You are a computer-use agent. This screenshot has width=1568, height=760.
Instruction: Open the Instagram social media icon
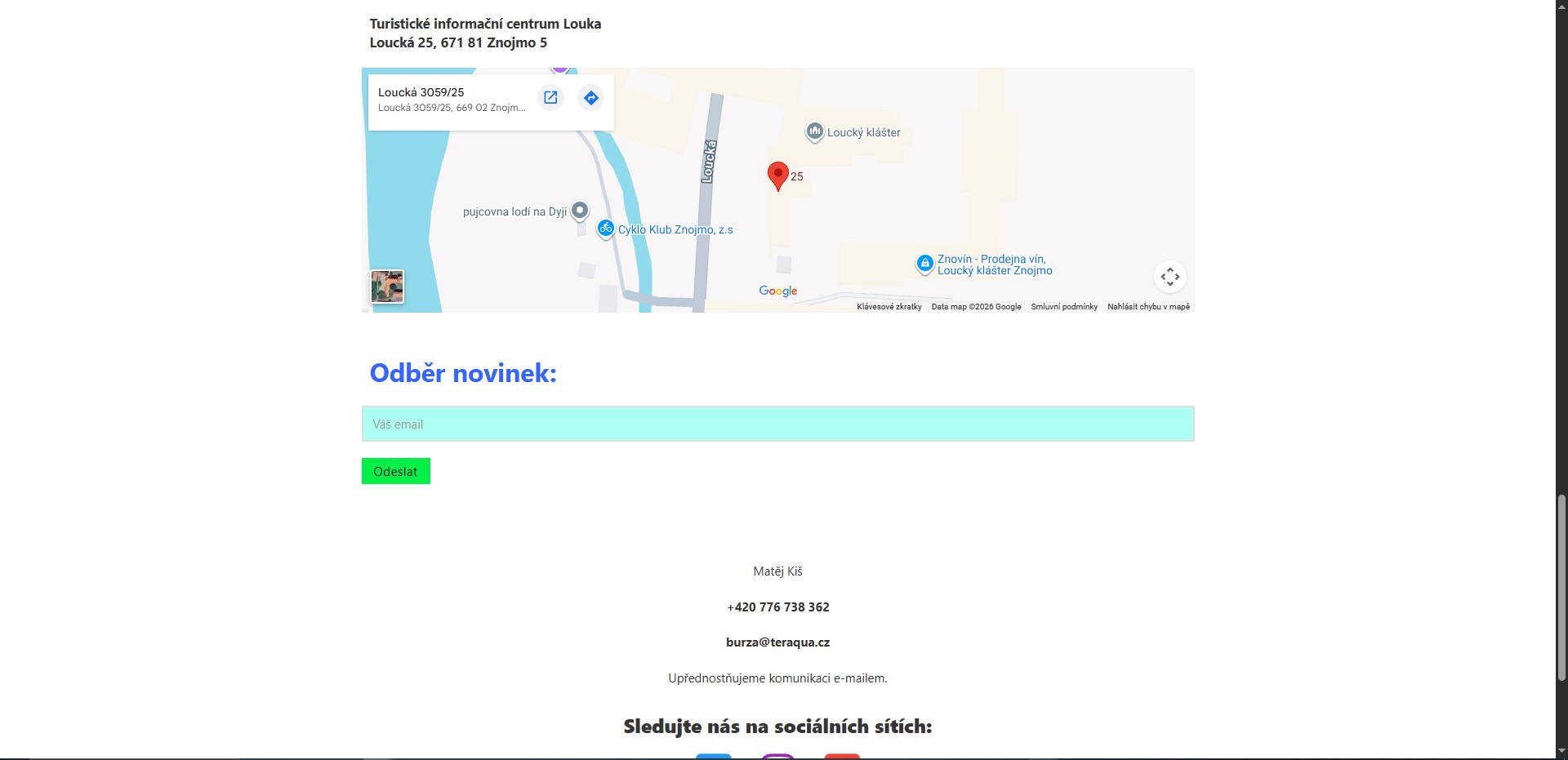777,757
